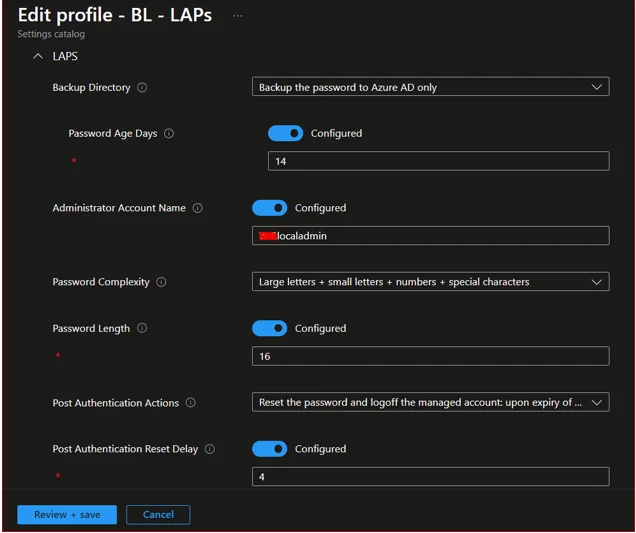Open the ellipsis menu beside profile title
The image size is (636, 533).
click(x=237, y=16)
